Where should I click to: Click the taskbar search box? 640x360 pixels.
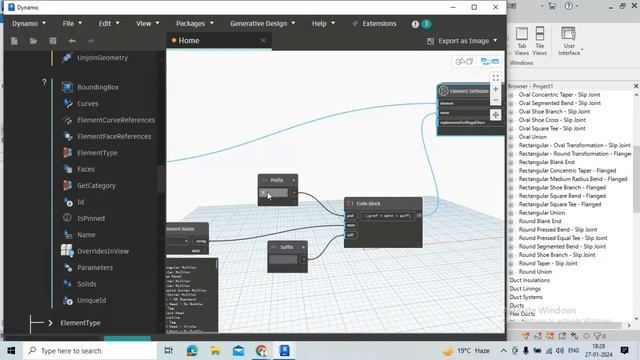tap(90, 351)
